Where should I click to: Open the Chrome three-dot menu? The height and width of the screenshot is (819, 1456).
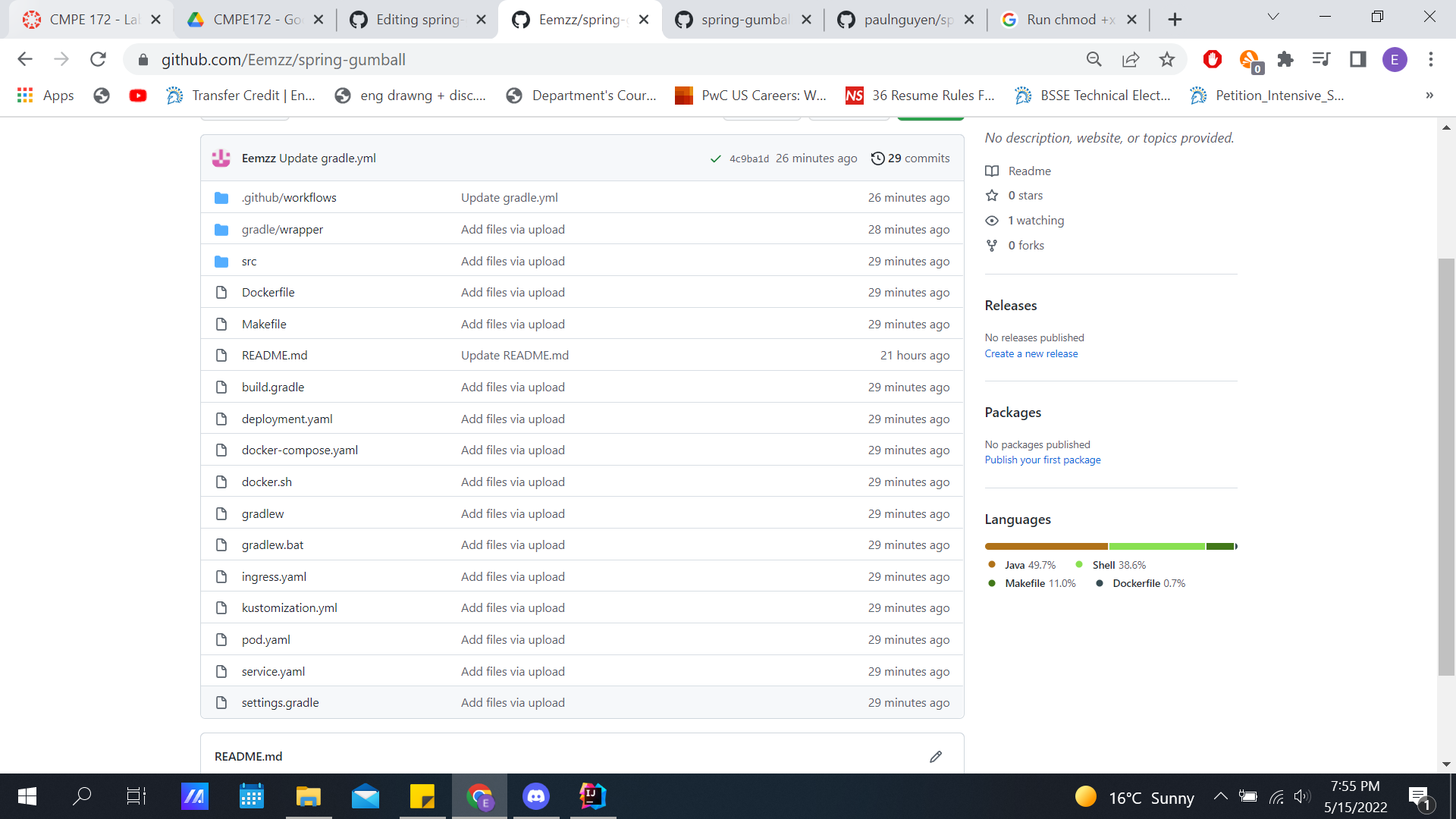click(1431, 60)
